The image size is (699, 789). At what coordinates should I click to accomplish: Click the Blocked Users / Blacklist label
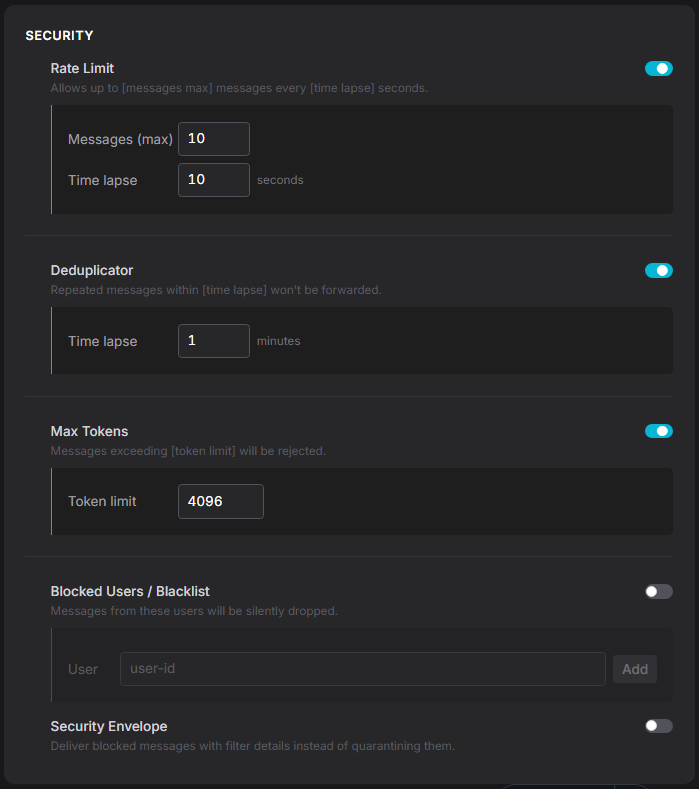130,592
